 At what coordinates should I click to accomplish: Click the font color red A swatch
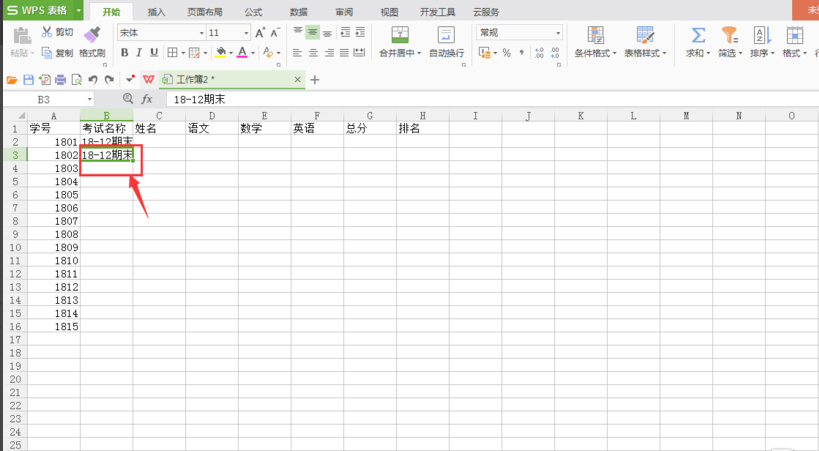coord(242,53)
